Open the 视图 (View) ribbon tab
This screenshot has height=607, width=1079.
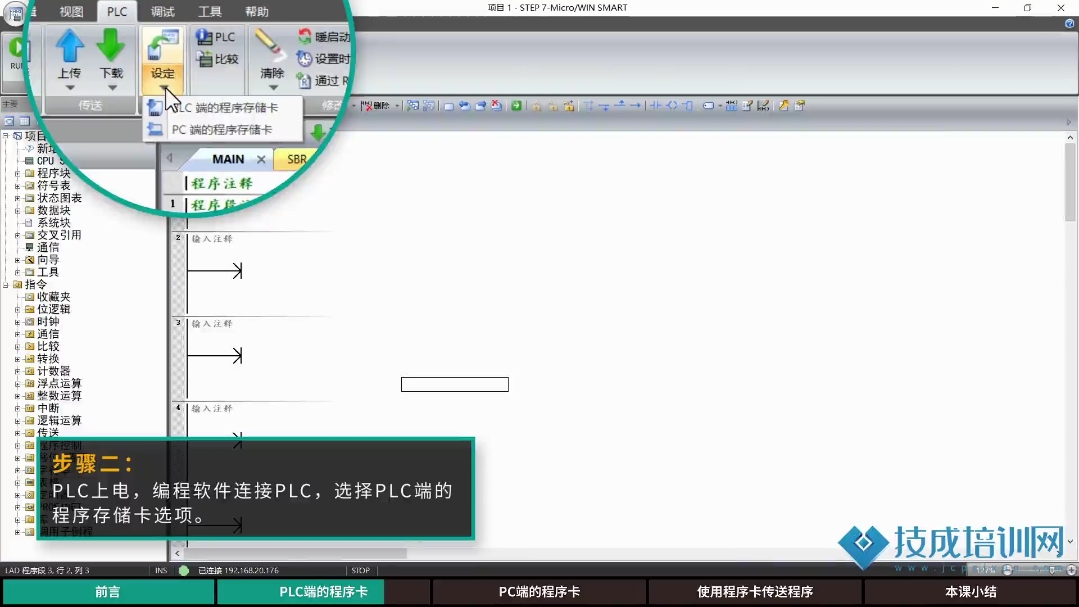[x=71, y=12]
